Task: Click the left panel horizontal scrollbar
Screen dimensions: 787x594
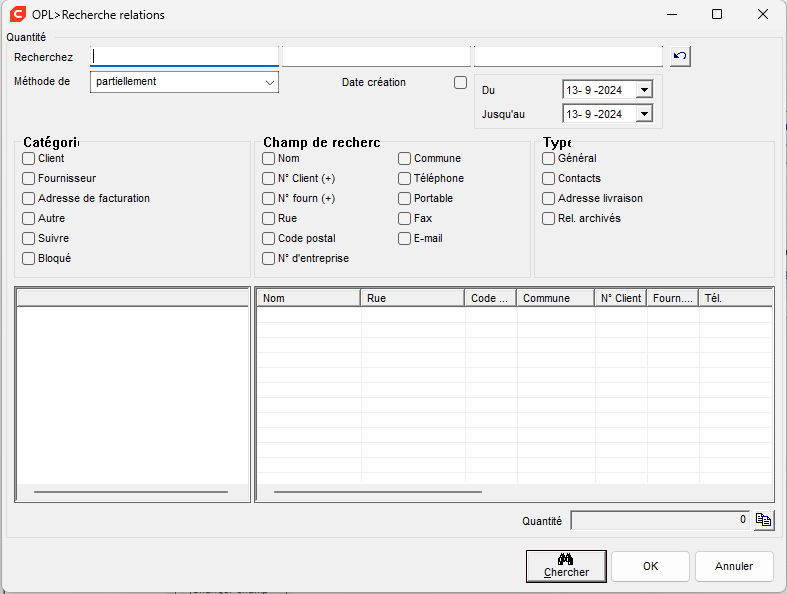Action: pos(131,492)
